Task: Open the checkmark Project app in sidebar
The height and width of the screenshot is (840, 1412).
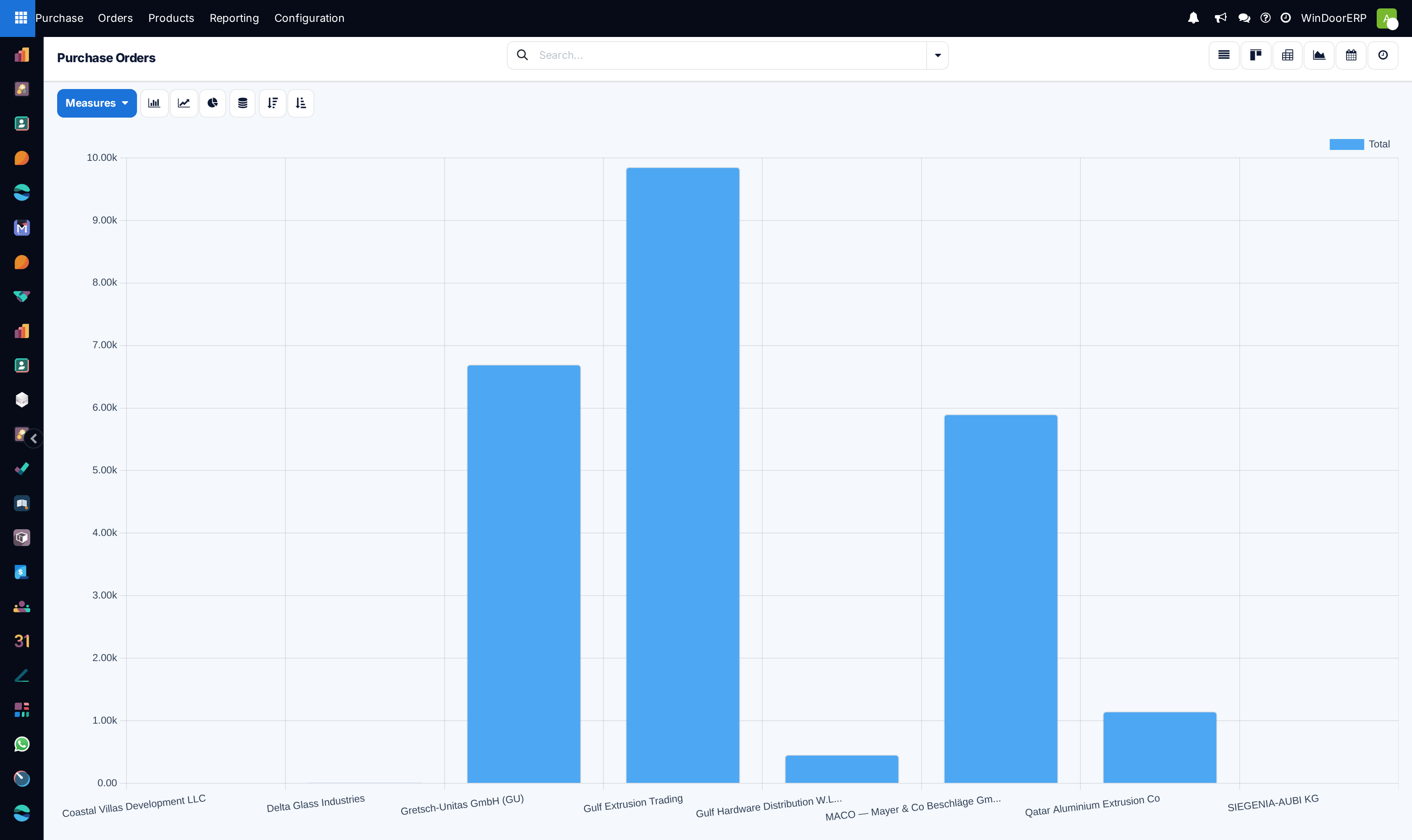Action: tap(21, 469)
